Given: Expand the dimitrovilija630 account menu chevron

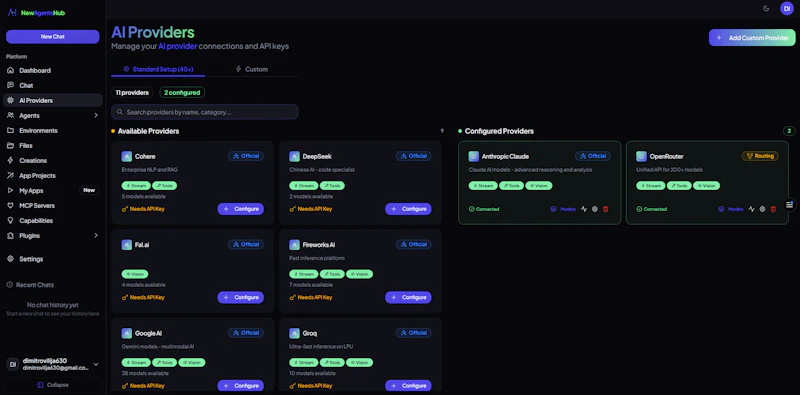Looking at the screenshot, I should pos(96,364).
